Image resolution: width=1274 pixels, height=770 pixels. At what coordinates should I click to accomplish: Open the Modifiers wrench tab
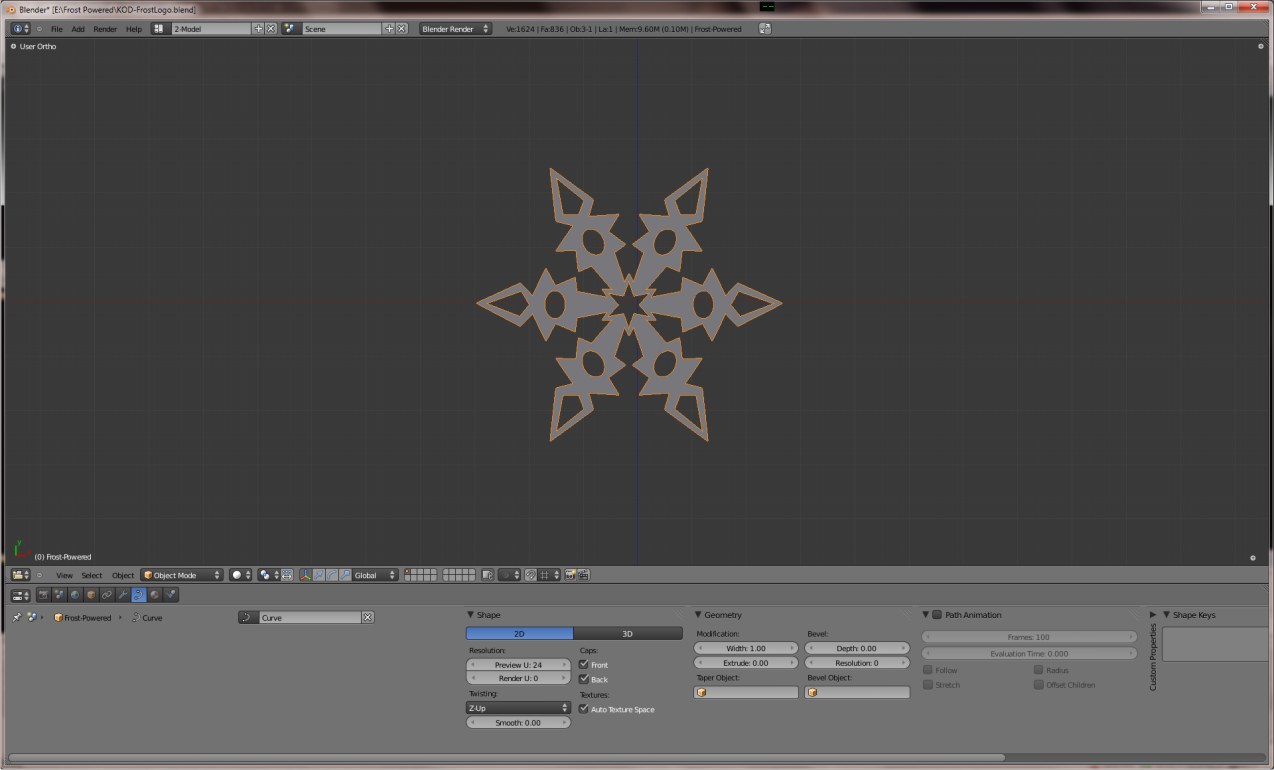(x=123, y=595)
